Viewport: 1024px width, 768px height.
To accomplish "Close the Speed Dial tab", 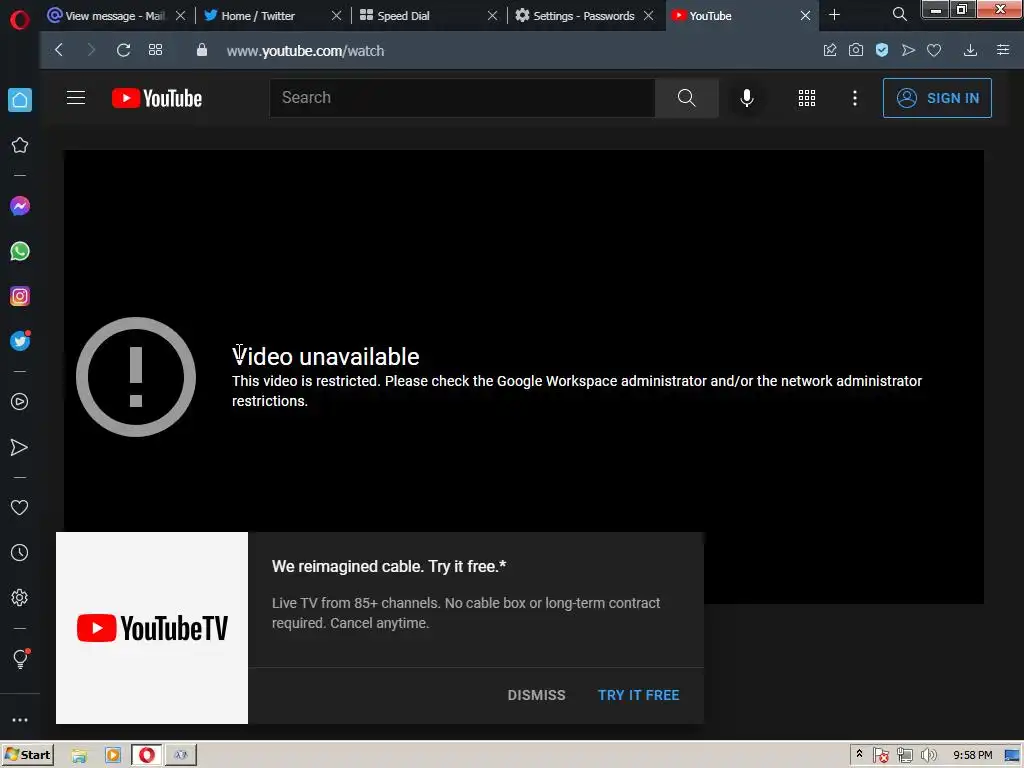I will (x=492, y=16).
